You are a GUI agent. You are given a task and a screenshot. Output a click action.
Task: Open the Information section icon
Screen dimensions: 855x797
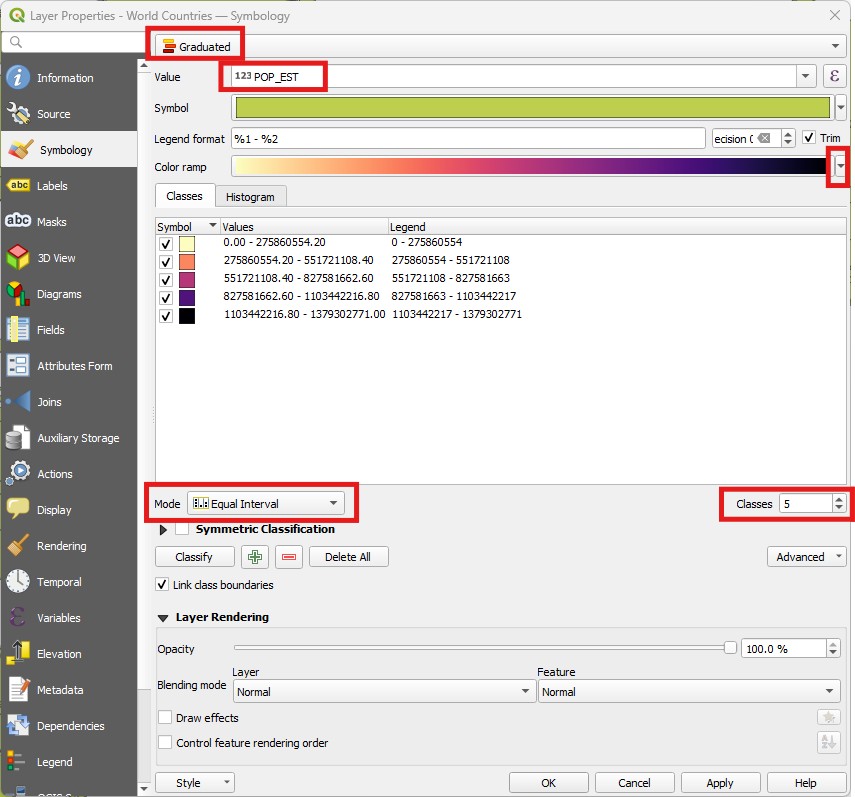pyautogui.click(x=18, y=78)
